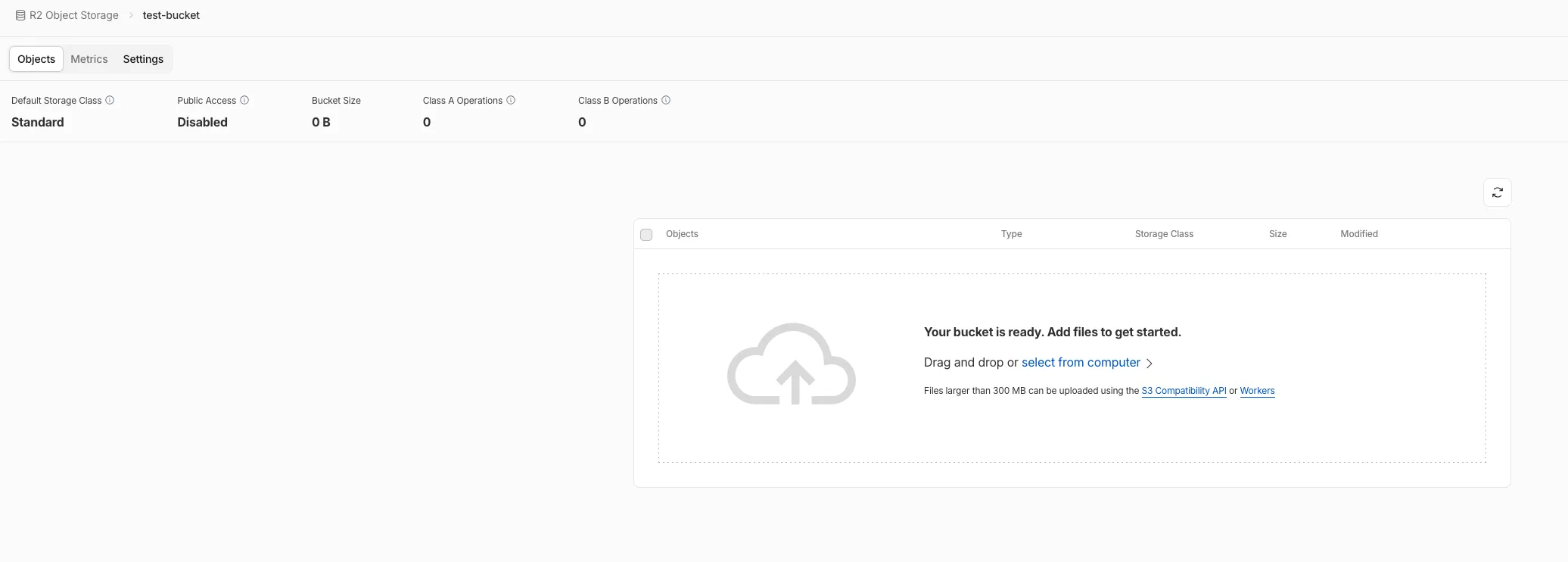
Task: Click the Storage Class column header
Action: tap(1164, 234)
